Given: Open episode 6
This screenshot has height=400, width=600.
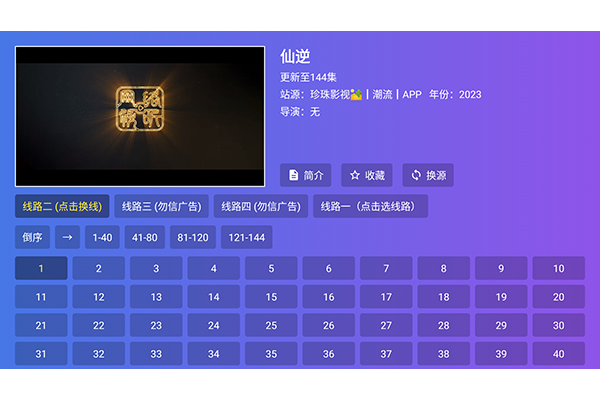Looking at the screenshot, I should point(329,268).
